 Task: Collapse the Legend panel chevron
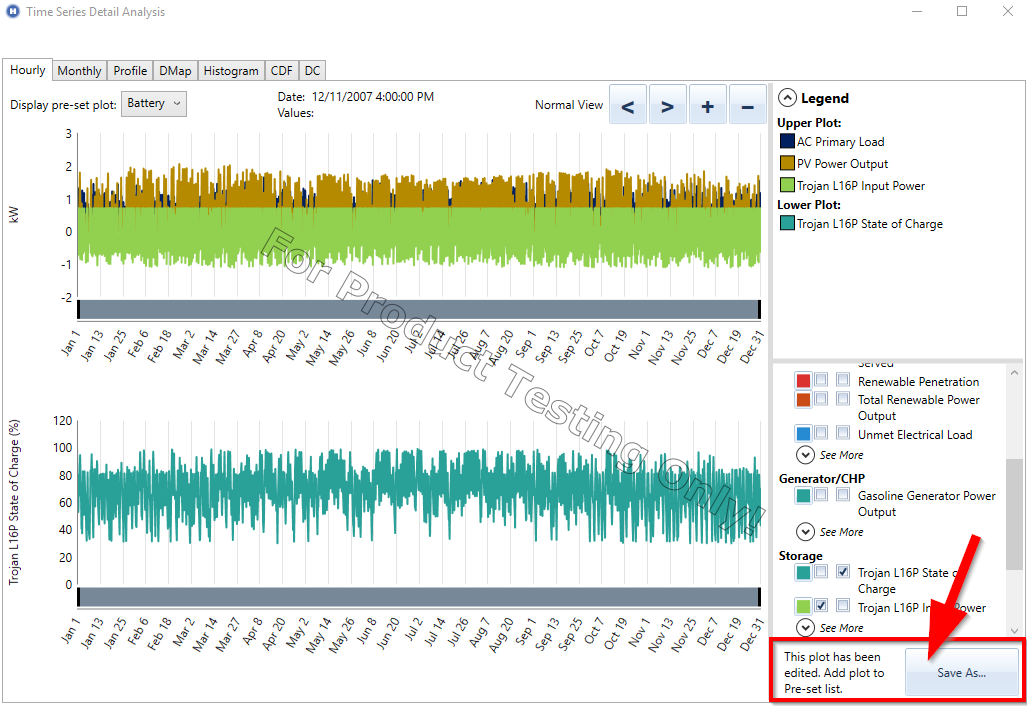coord(787,98)
